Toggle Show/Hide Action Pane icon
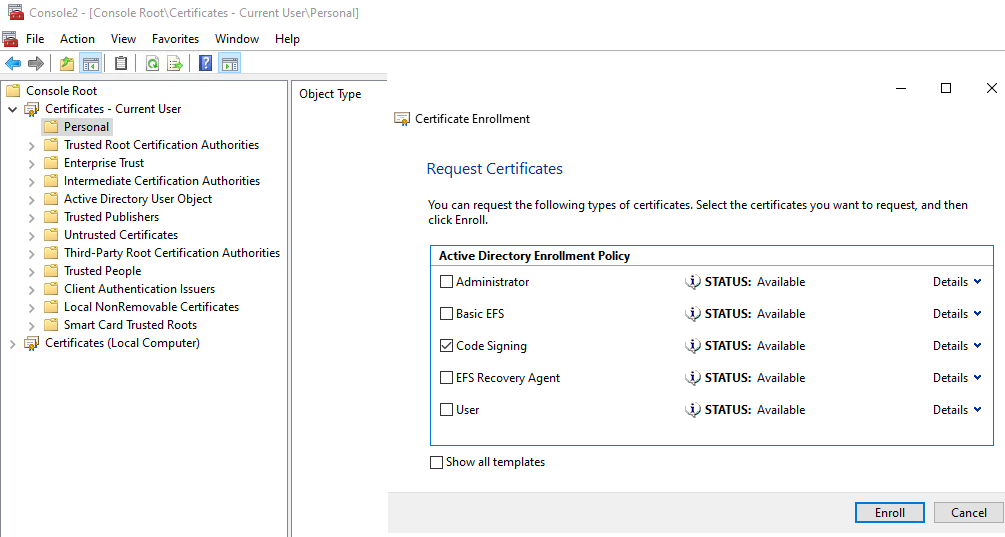 pyautogui.click(x=229, y=63)
